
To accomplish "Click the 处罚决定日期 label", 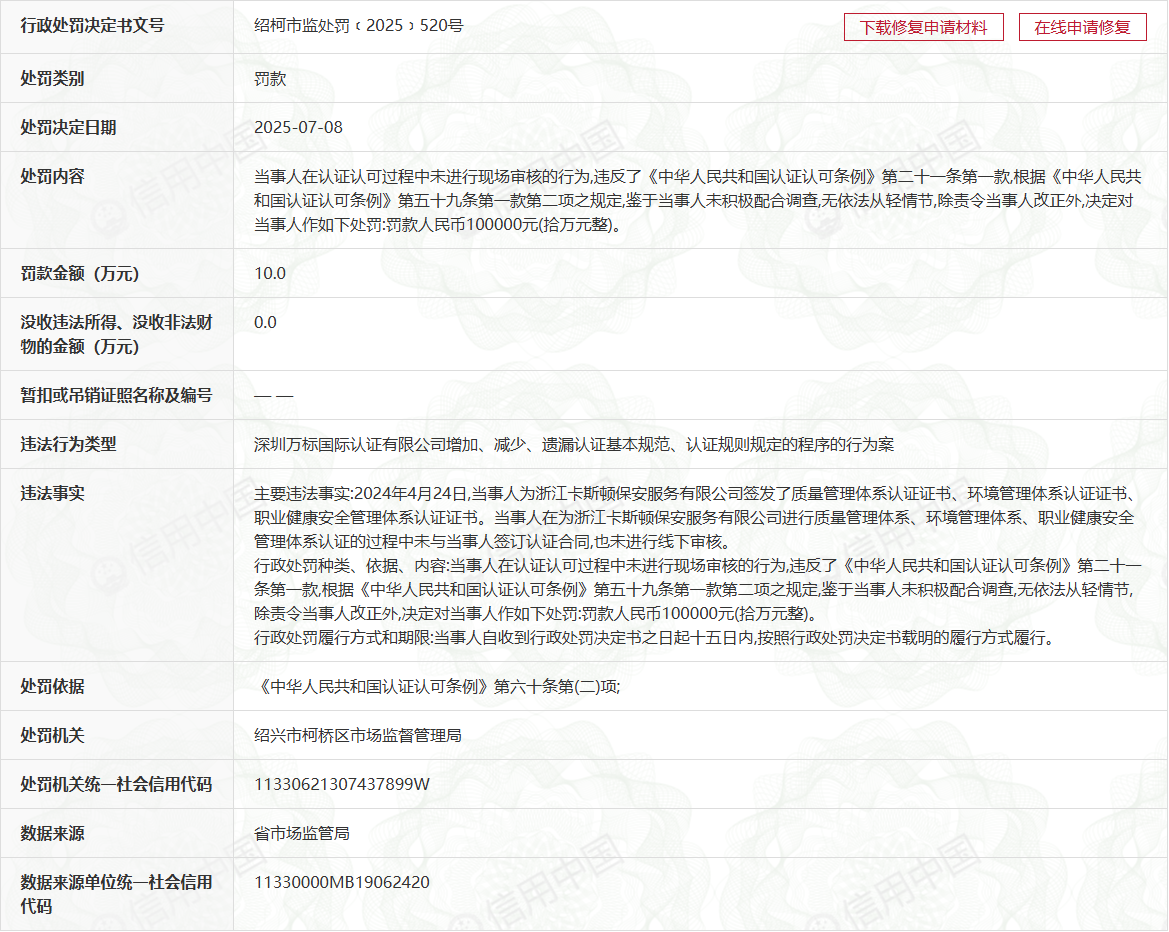I will (x=68, y=127).
